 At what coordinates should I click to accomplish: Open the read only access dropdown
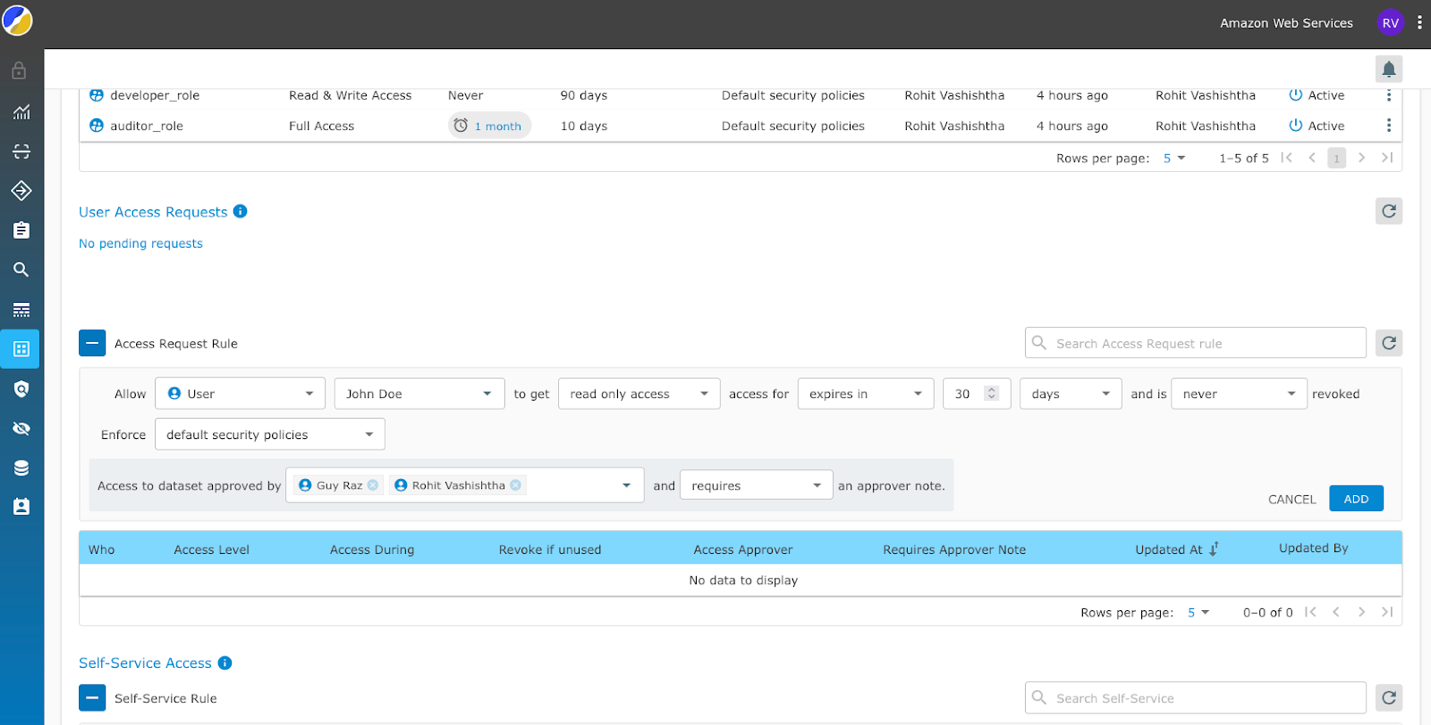pos(639,394)
